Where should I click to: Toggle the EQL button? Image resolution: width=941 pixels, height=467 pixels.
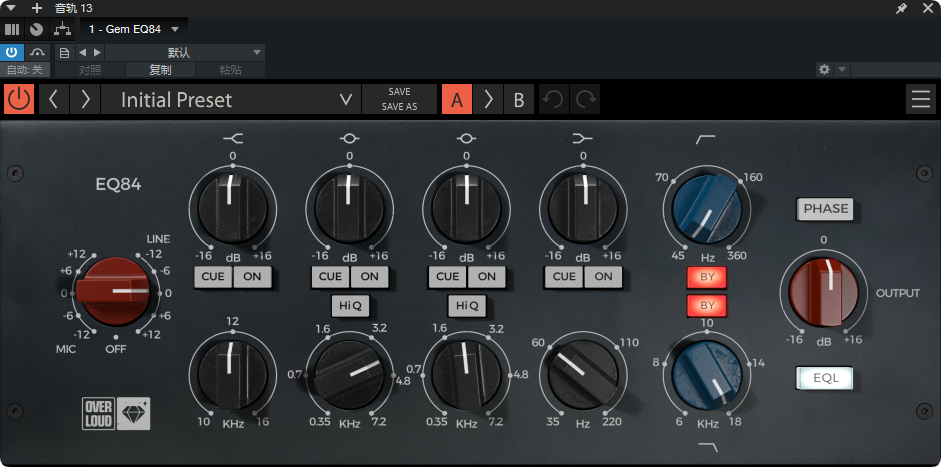(825, 378)
